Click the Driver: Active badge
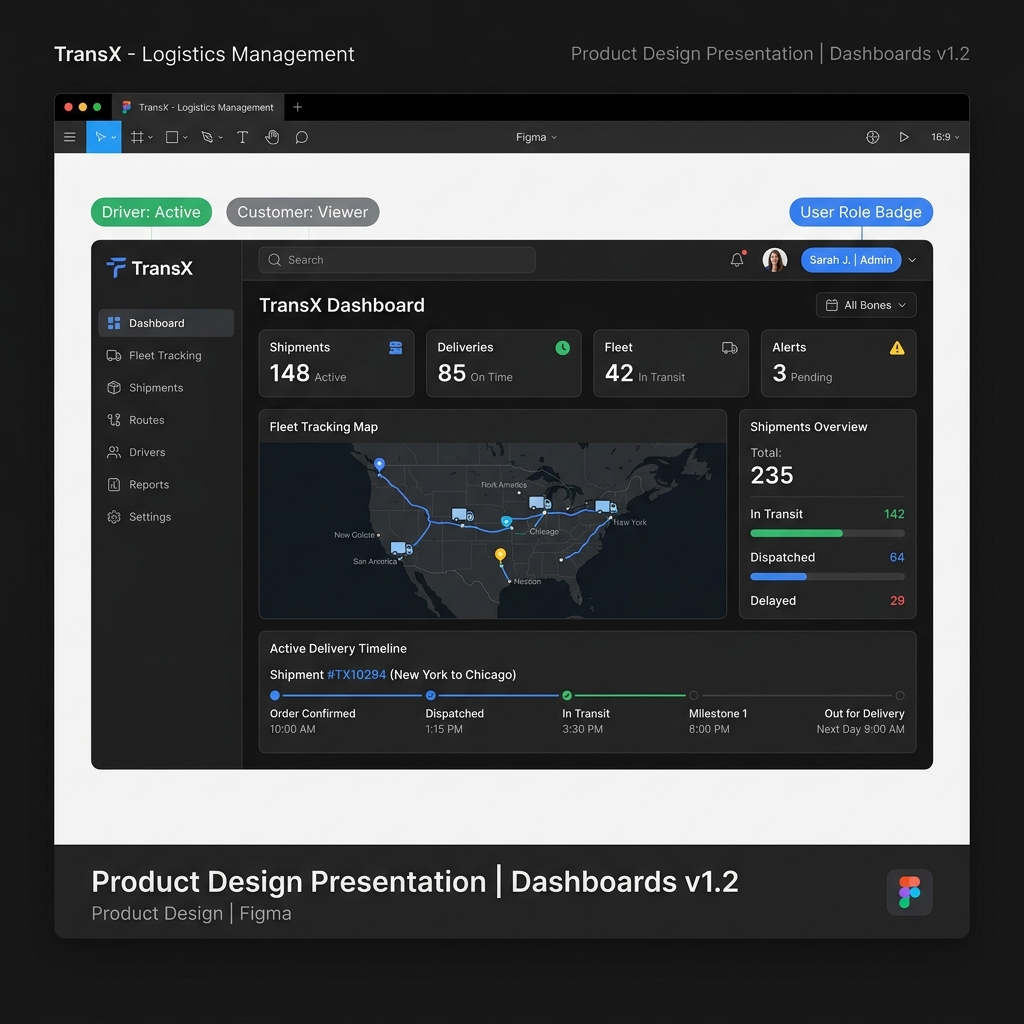 (152, 212)
